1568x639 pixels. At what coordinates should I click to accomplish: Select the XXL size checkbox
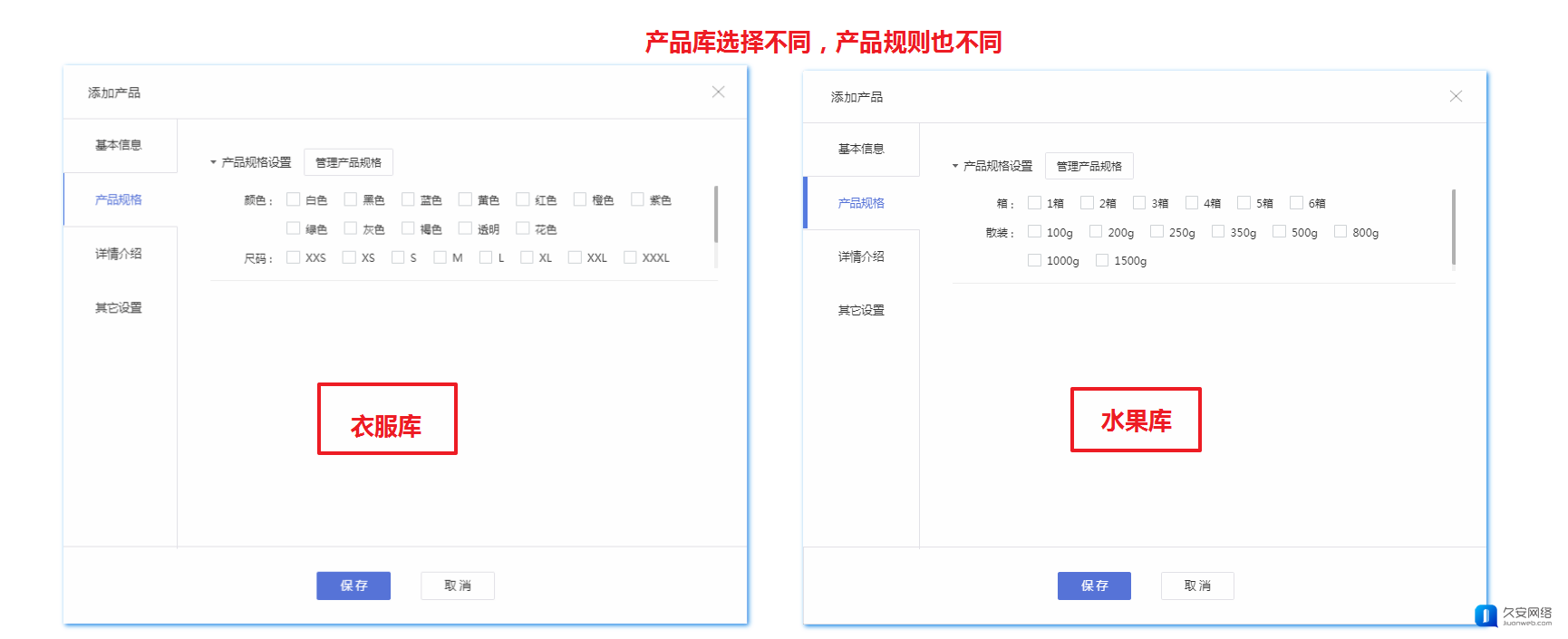point(575,257)
